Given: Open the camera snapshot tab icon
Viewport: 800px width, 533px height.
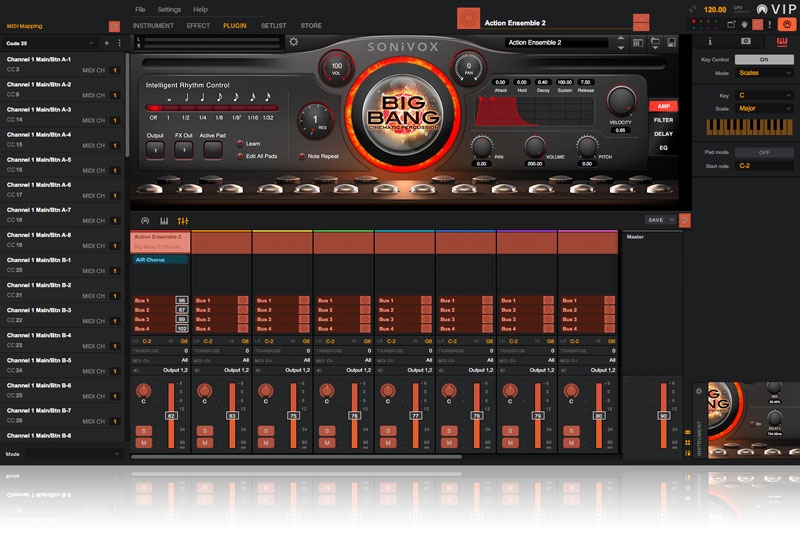Looking at the screenshot, I should click(745, 41).
